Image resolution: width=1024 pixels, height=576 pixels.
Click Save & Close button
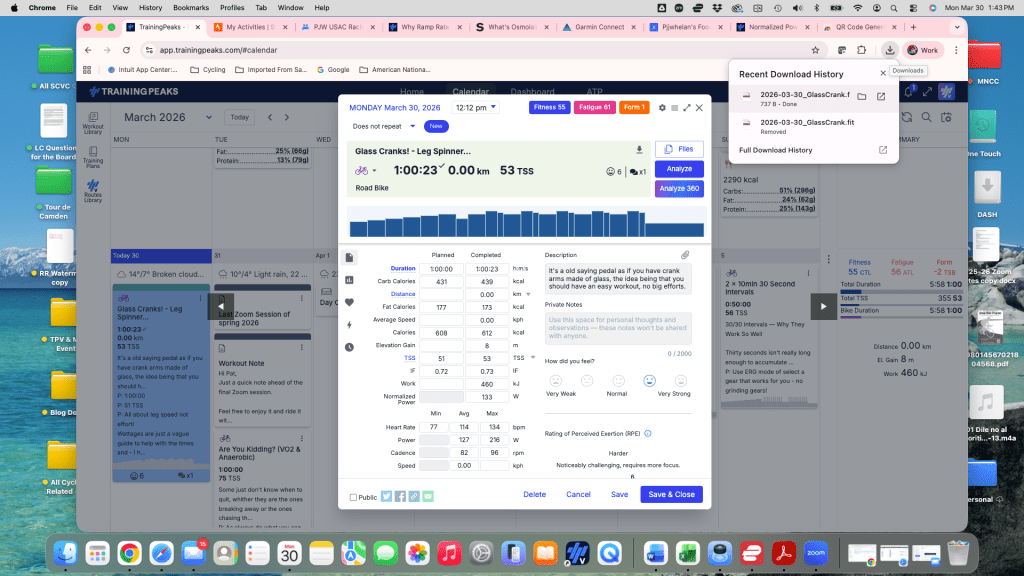[671, 494]
